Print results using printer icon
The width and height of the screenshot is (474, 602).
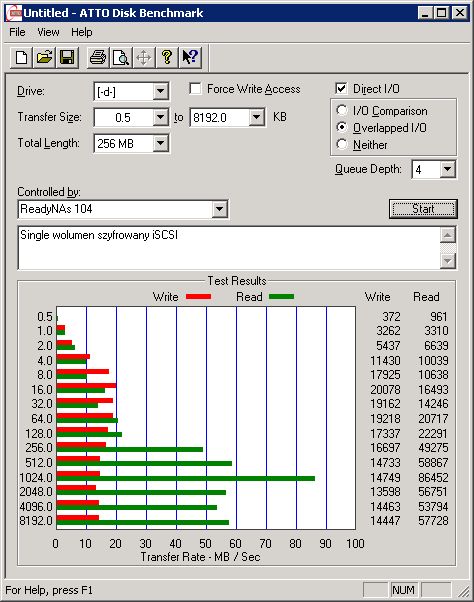pyautogui.click(x=98, y=58)
